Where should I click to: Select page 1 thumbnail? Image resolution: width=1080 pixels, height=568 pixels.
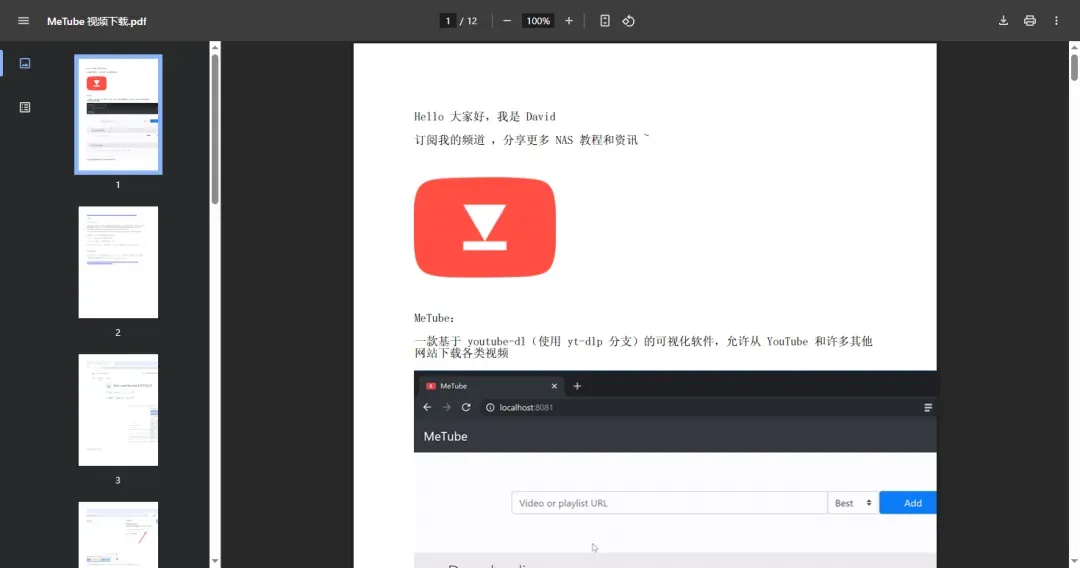[118, 114]
